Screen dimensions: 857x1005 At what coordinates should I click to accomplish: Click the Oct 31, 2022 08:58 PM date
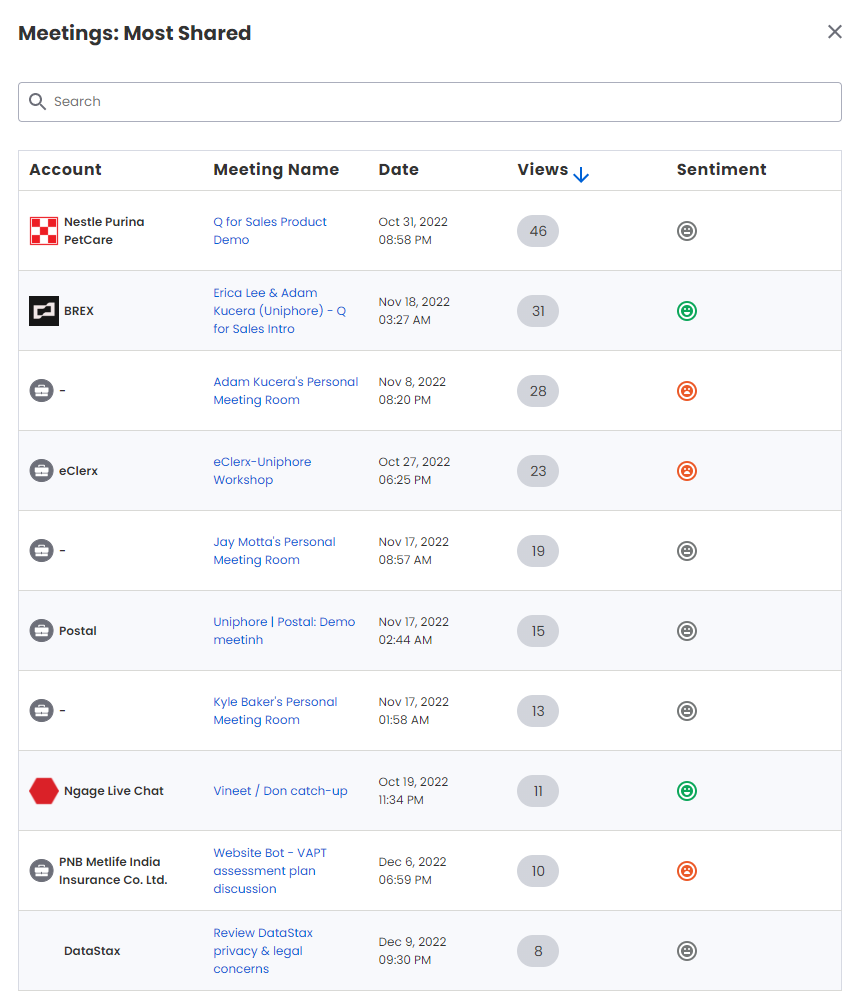pyautogui.click(x=413, y=231)
